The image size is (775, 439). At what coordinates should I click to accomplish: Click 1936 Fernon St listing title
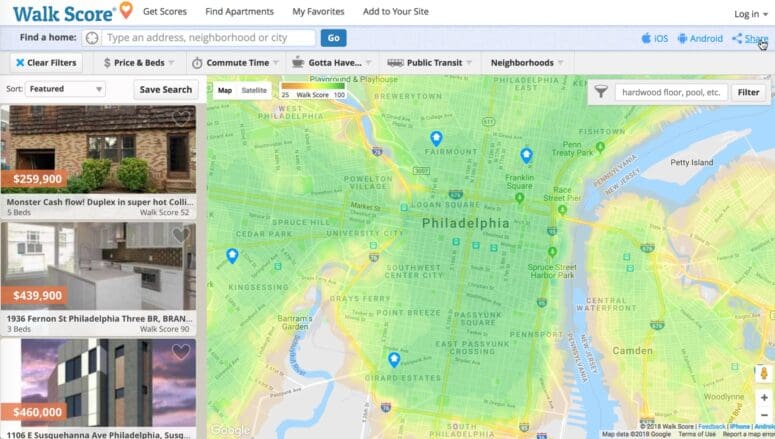pos(99,319)
